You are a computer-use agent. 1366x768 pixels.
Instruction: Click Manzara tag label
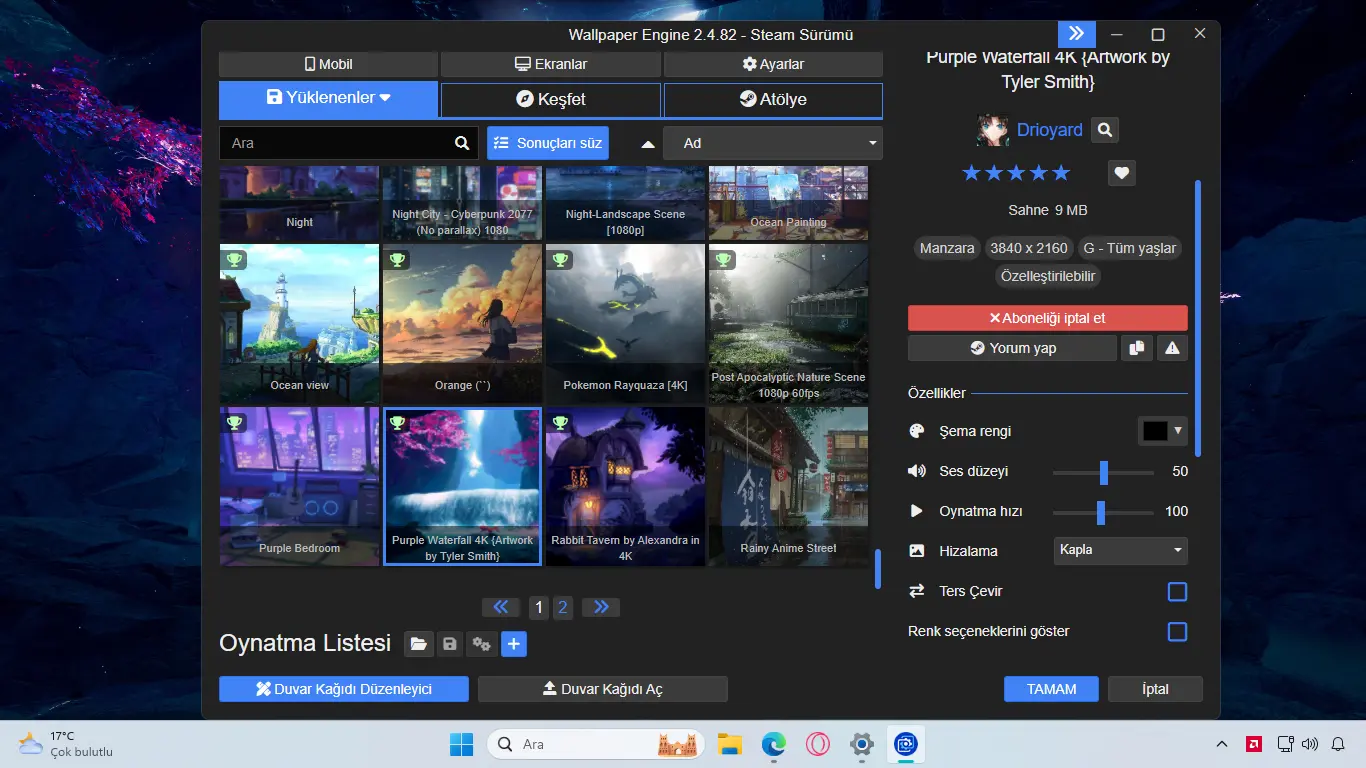(947, 248)
